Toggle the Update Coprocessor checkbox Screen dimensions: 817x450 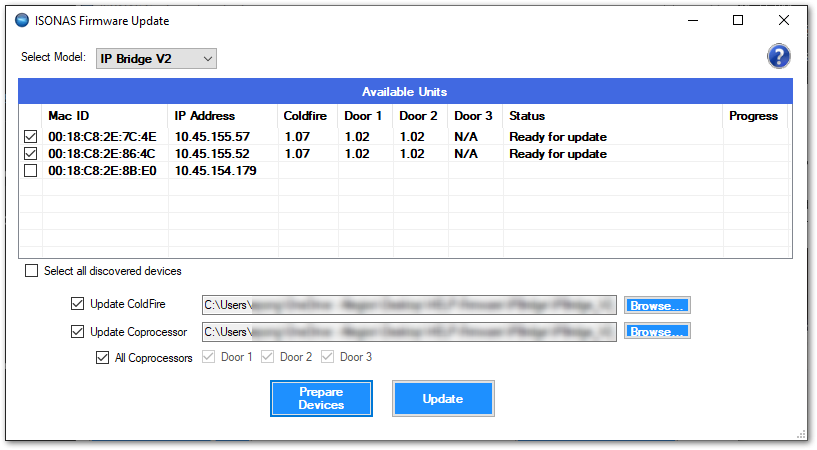78,332
